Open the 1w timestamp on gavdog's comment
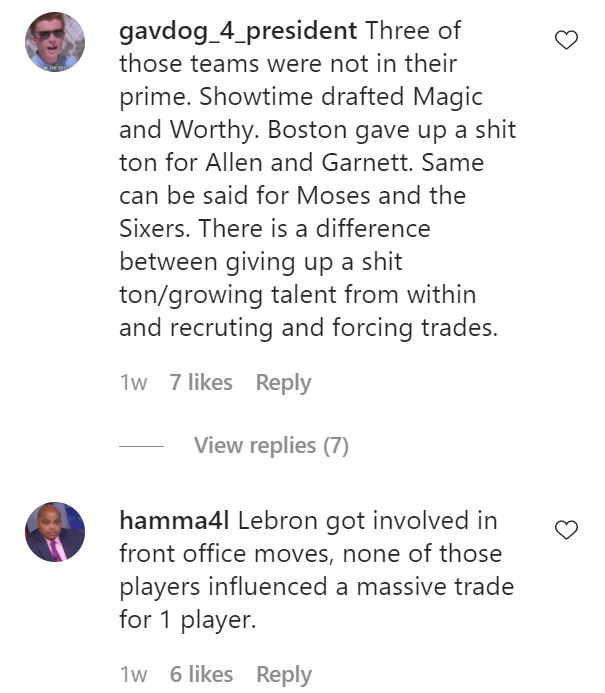Screen dimensions: 605x693 point(133,382)
